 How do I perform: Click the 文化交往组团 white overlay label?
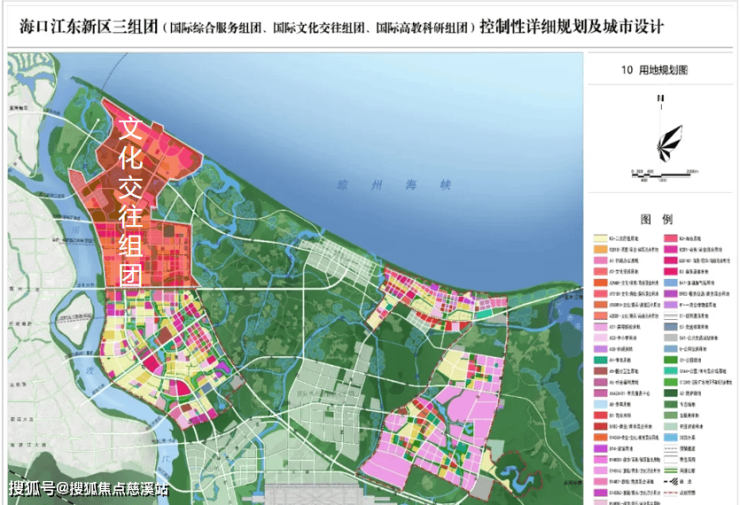(x=132, y=200)
